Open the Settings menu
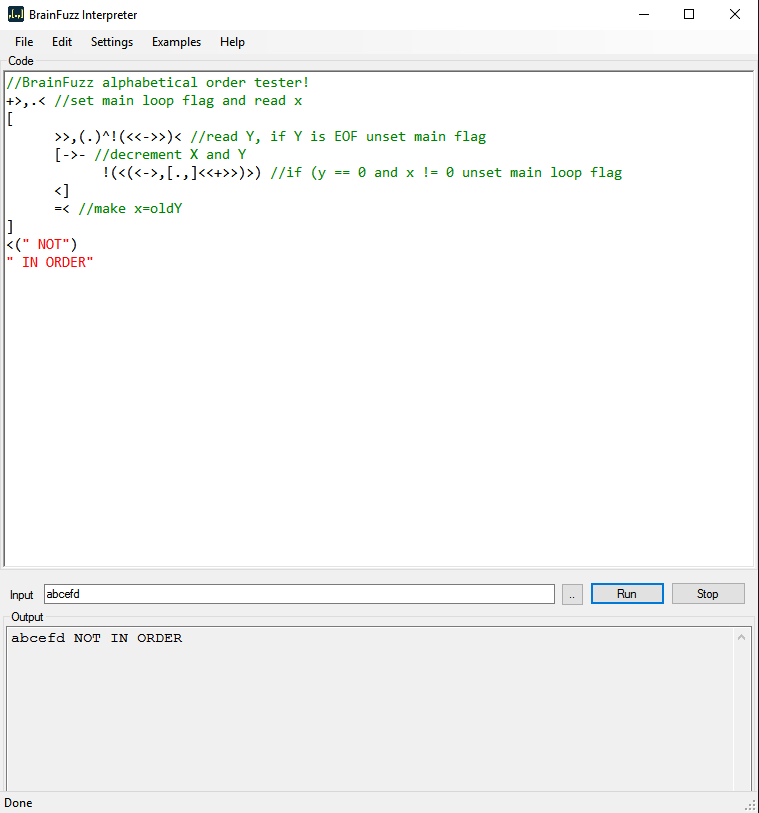The width and height of the screenshot is (759, 813). coord(112,42)
